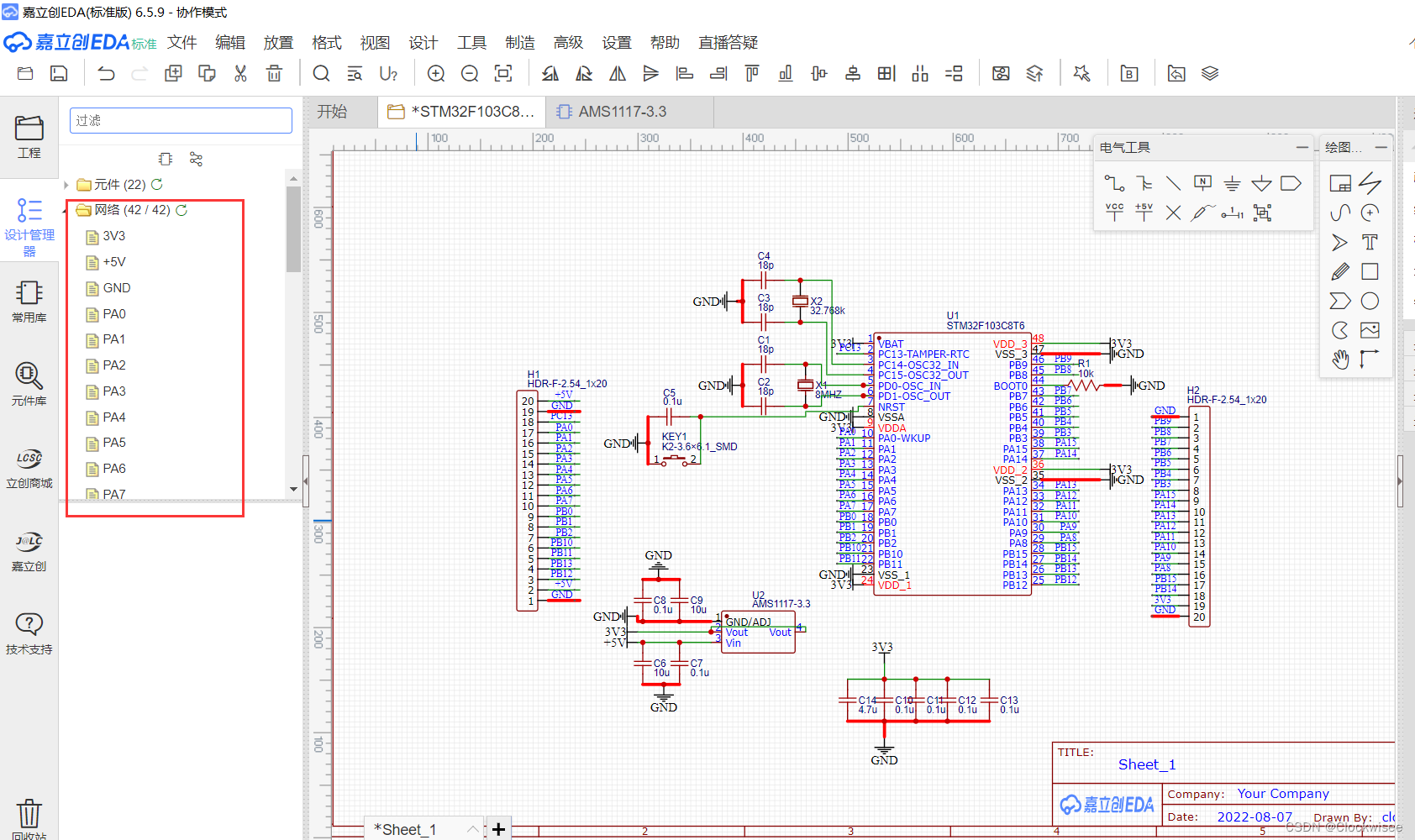Click the Zoom Out icon
Image resolution: width=1415 pixels, height=840 pixels.
(x=470, y=74)
